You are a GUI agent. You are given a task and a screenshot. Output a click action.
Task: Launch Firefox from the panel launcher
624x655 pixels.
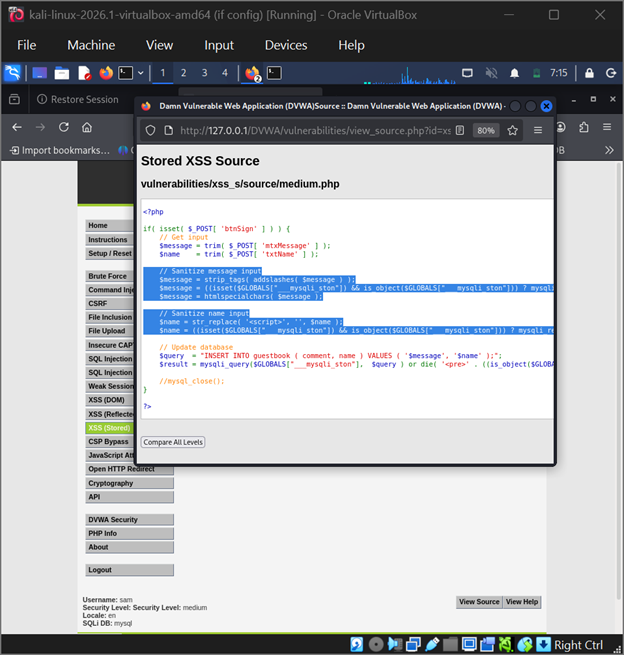(106, 73)
